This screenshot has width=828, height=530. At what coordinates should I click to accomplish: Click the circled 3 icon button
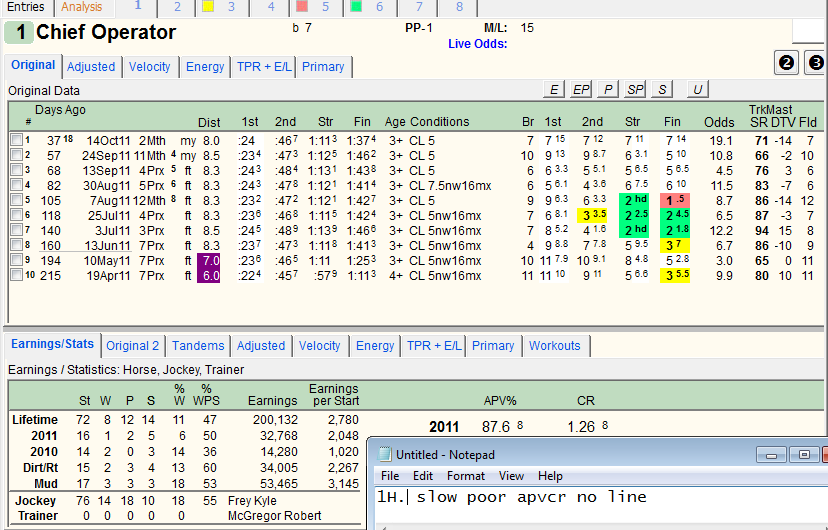[816, 63]
